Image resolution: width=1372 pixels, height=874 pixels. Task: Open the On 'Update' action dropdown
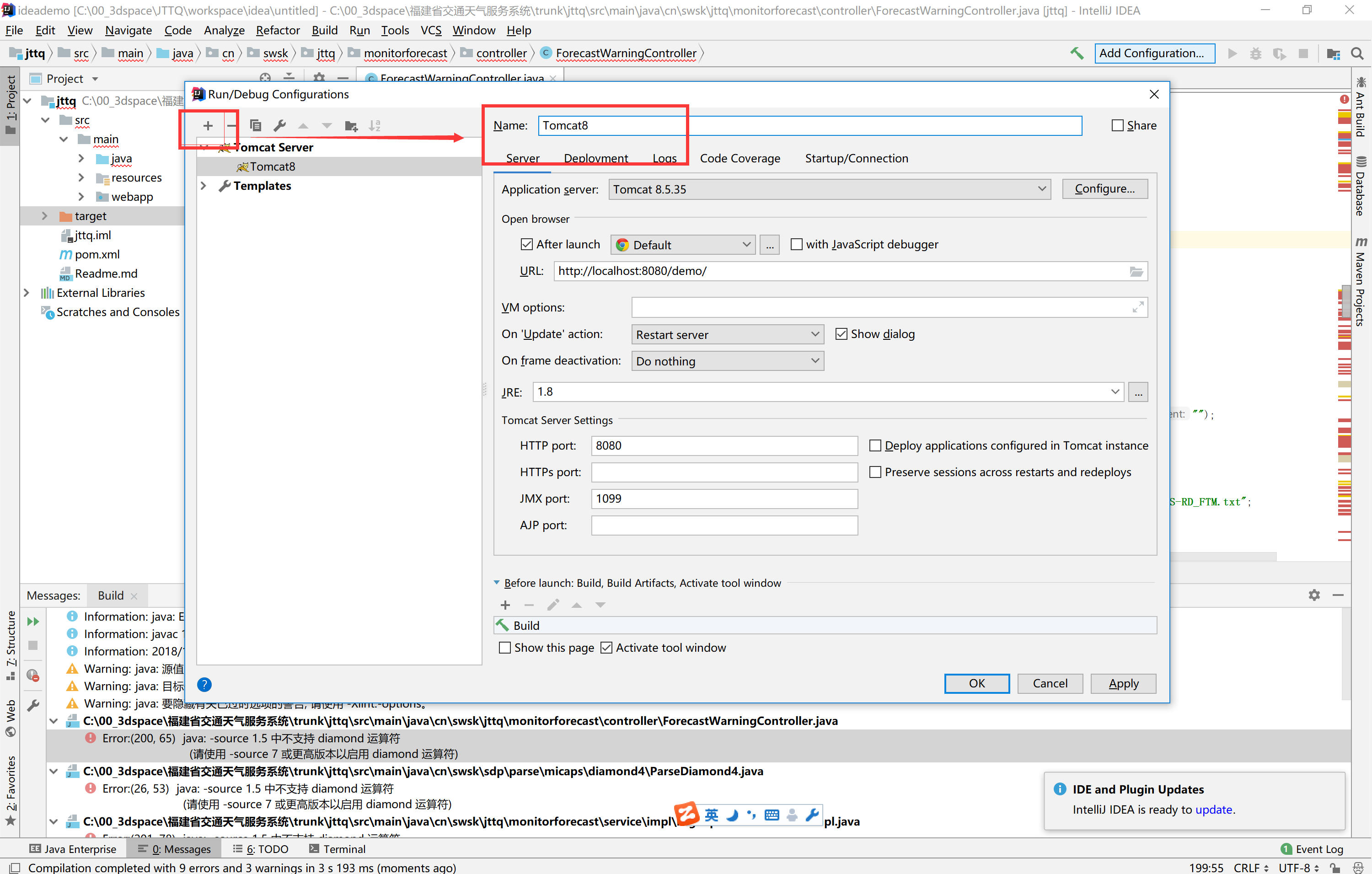[727, 334]
